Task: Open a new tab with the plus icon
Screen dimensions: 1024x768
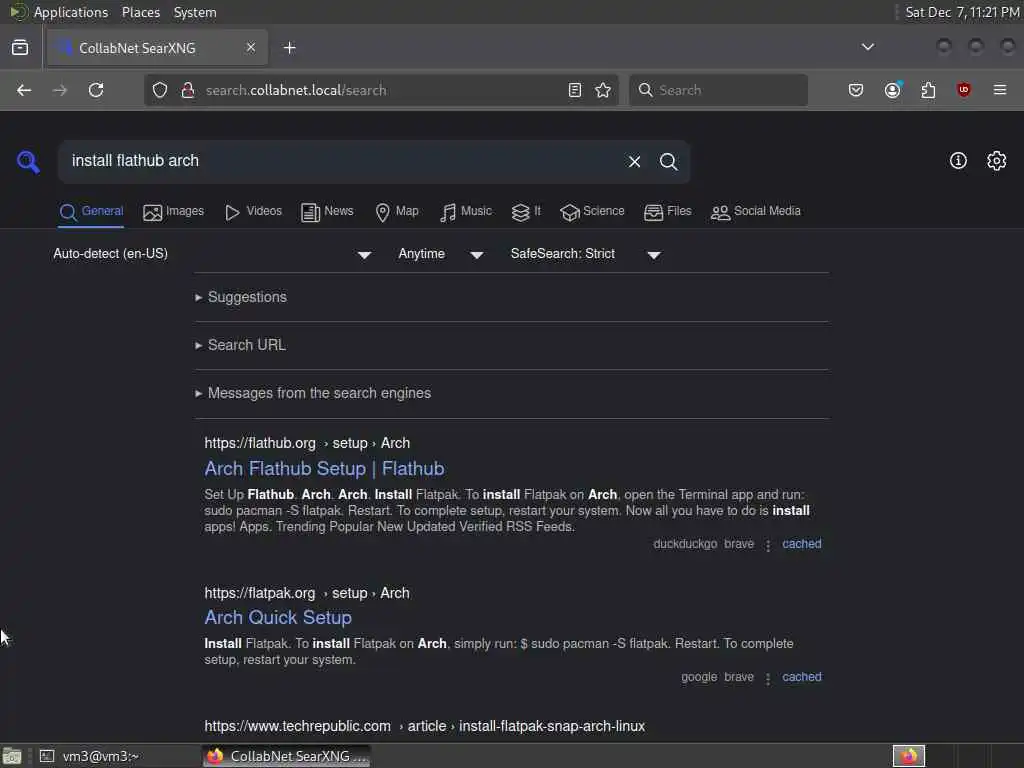Action: point(290,48)
